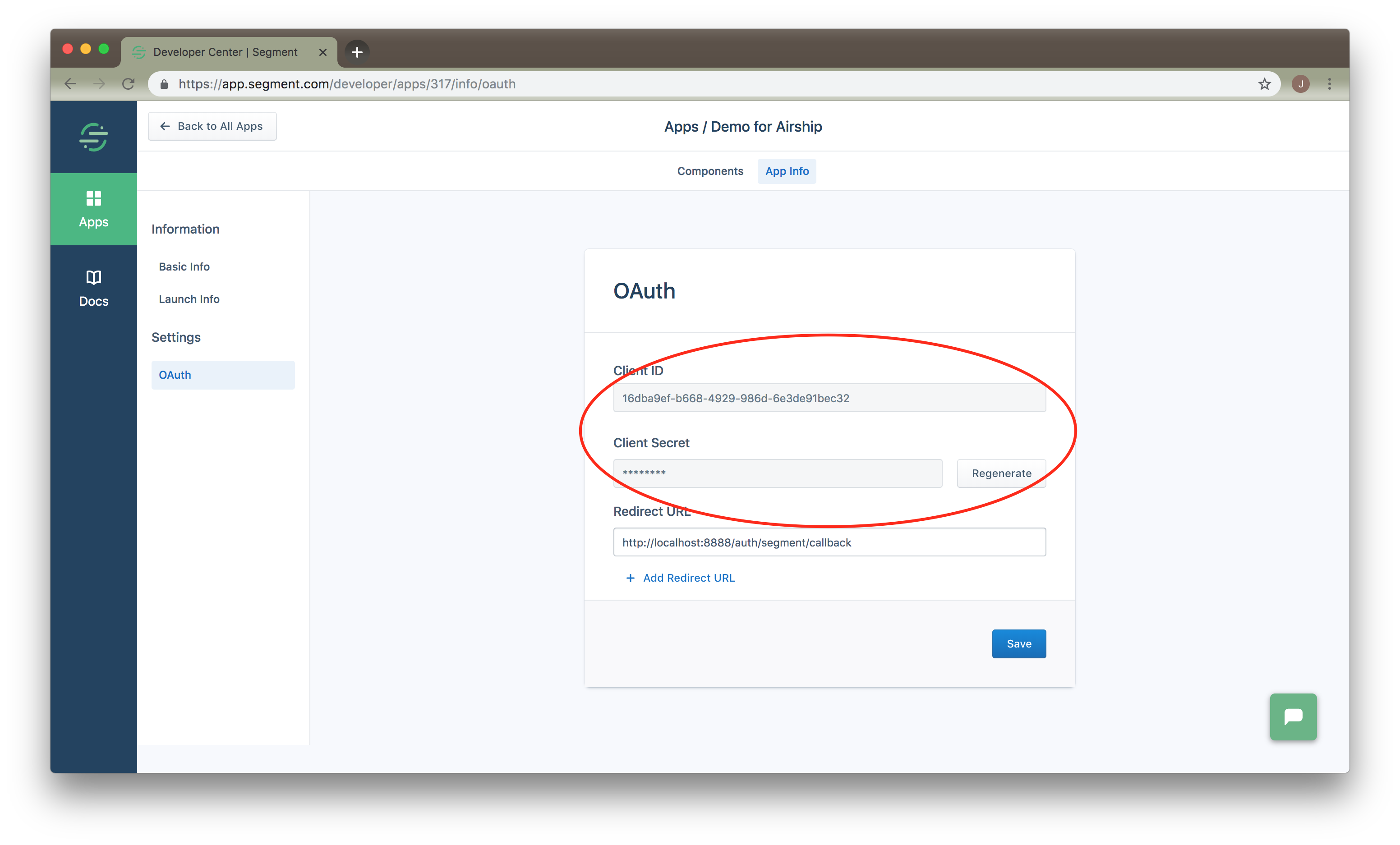1400x845 pixels.
Task: Open Launch Info page
Action: point(189,299)
